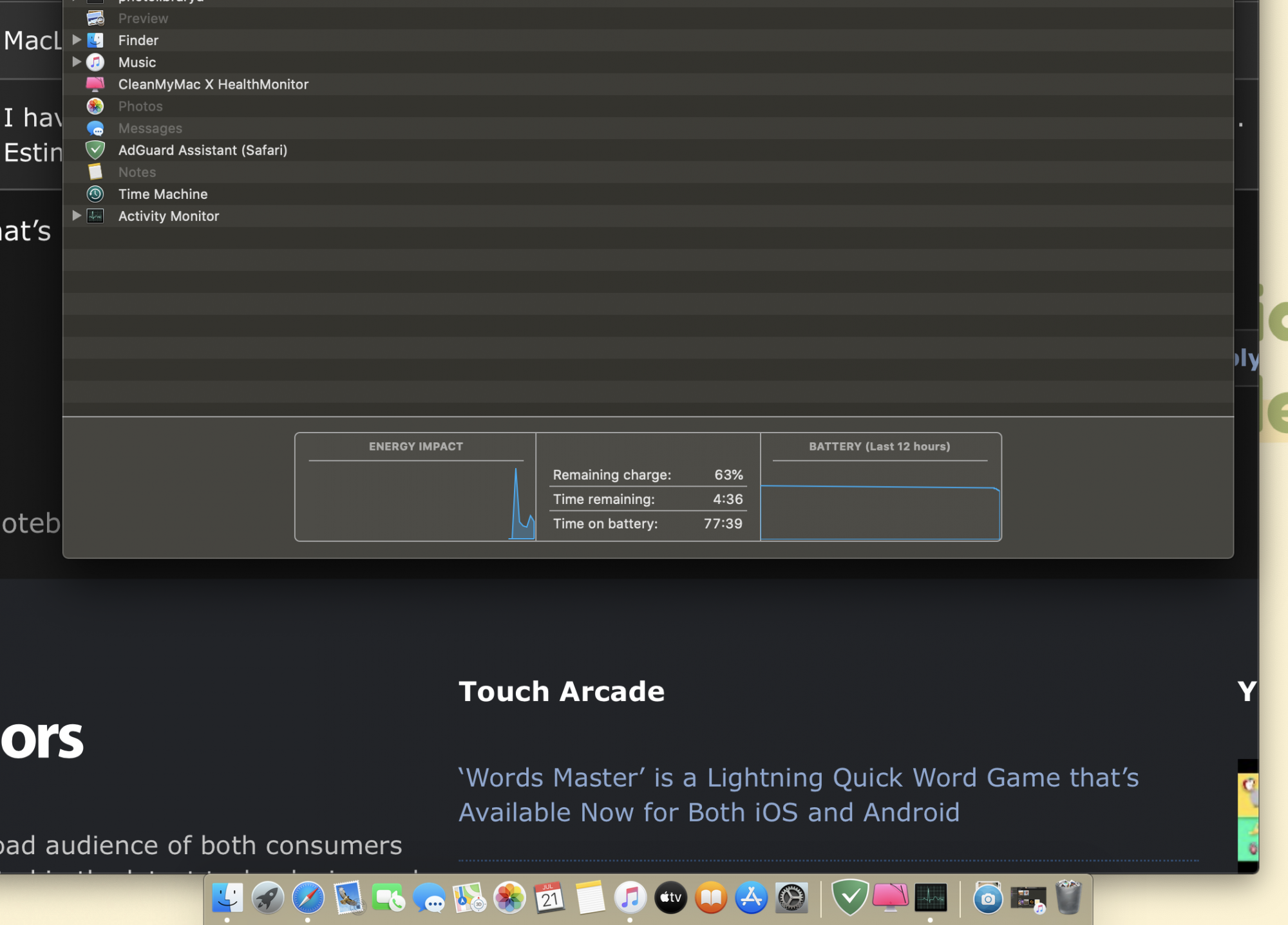Select the CleanMyMac X HealthMonitor row
The width and height of the screenshot is (1288, 925).
(x=213, y=84)
